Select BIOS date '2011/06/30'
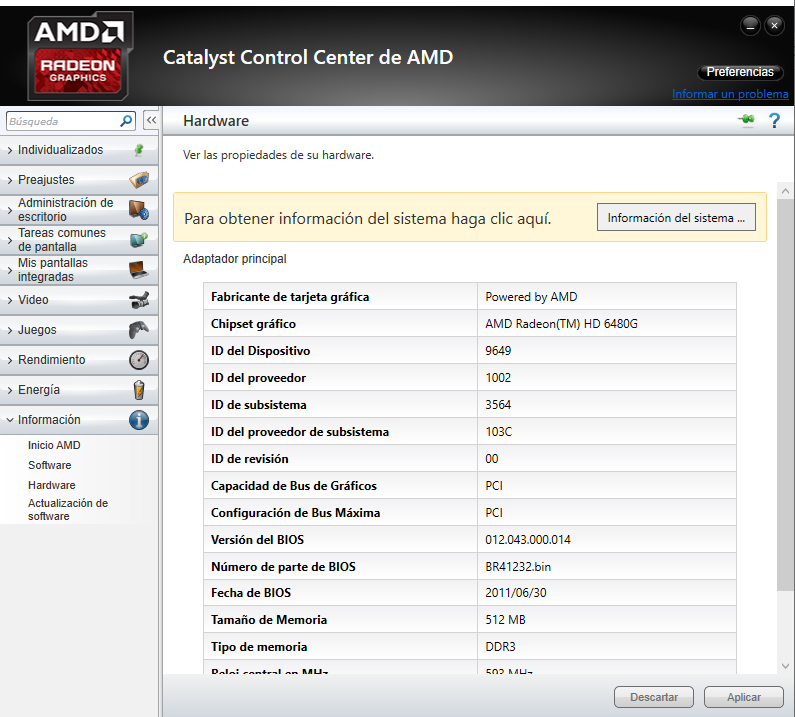Viewport: 795px width, 717px height. tap(516, 593)
